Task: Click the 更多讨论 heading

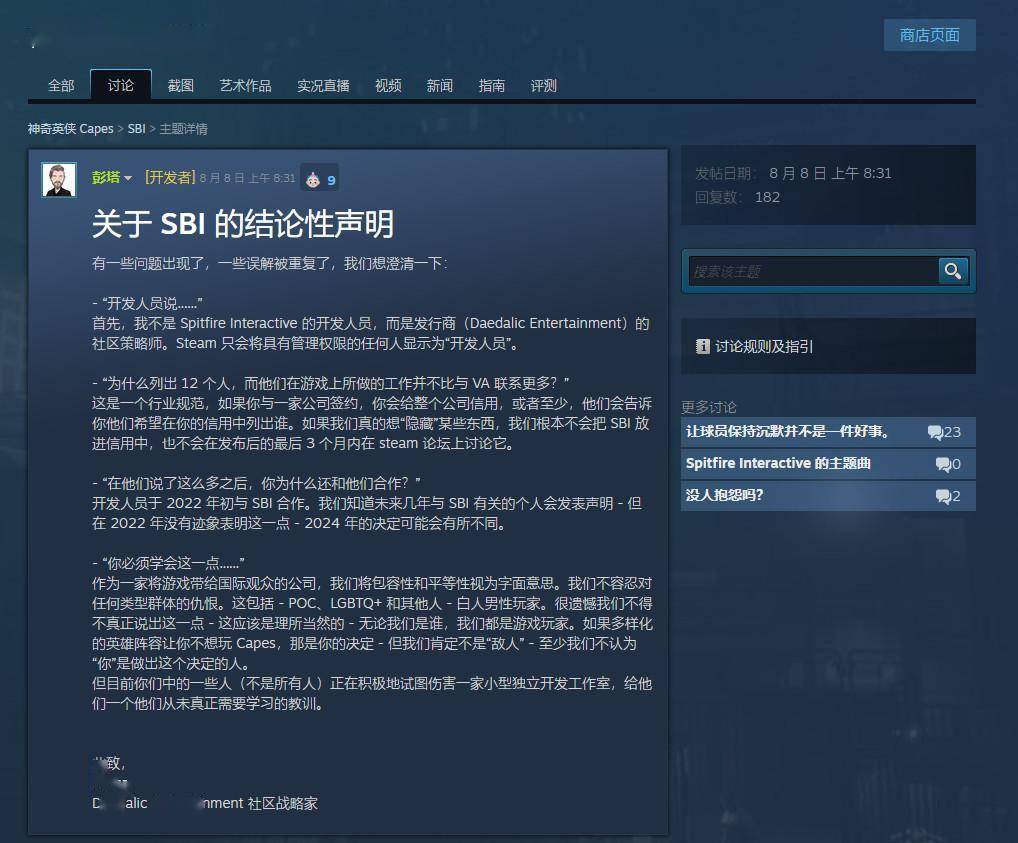Action: point(709,407)
